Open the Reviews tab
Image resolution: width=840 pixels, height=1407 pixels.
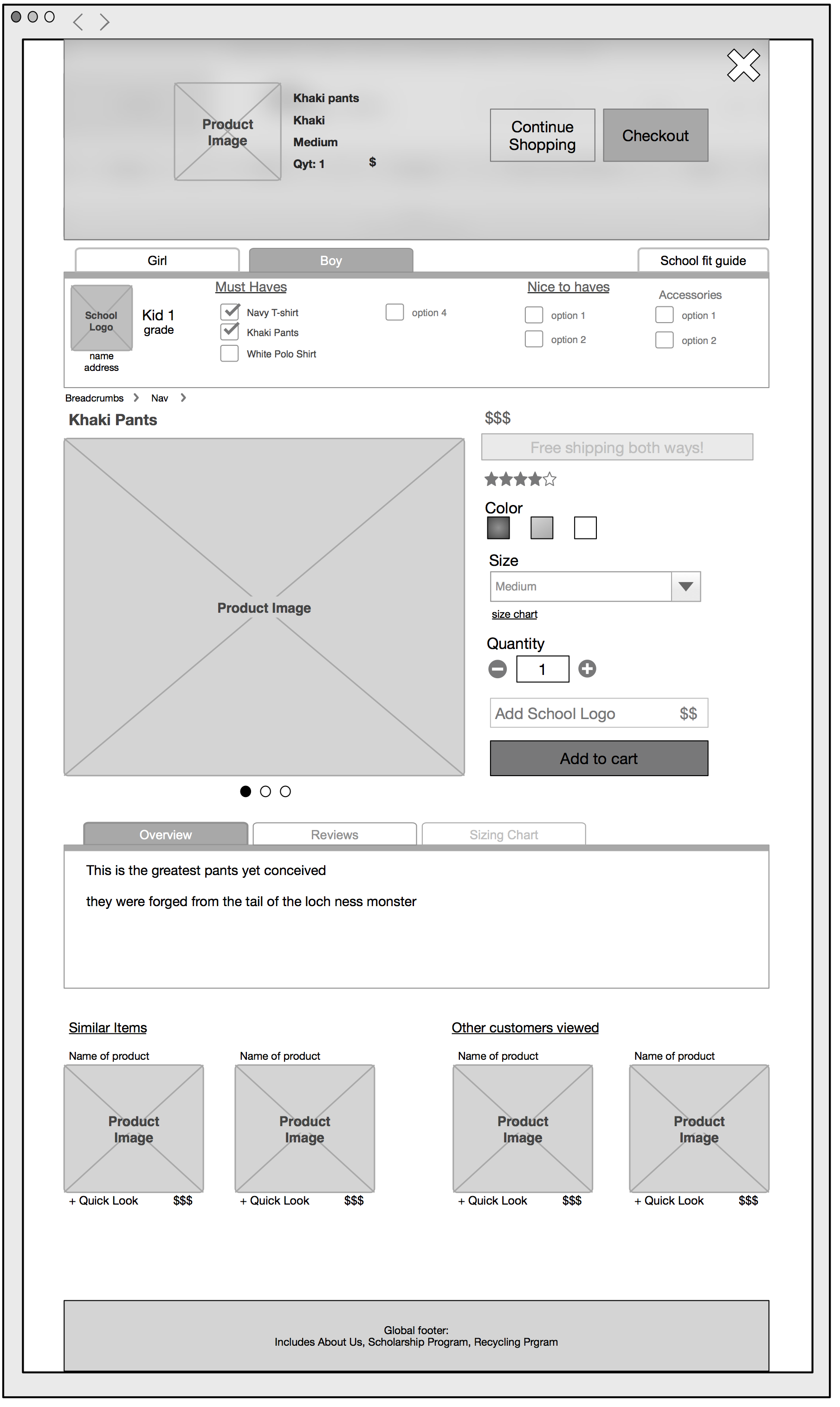coord(334,834)
